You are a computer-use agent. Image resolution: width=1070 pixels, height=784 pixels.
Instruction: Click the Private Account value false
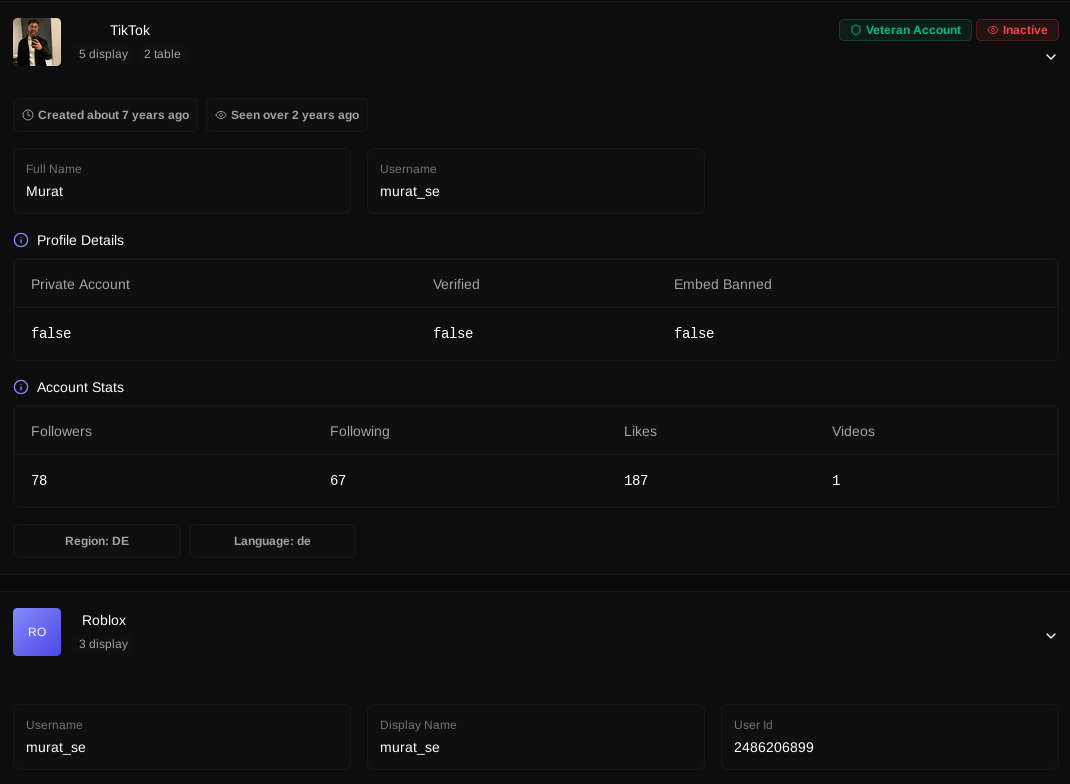coord(51,333)
